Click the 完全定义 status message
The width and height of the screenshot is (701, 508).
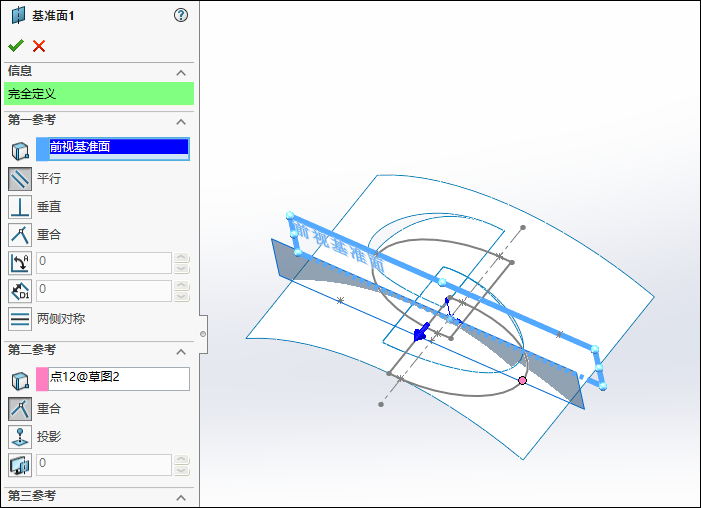99,93
